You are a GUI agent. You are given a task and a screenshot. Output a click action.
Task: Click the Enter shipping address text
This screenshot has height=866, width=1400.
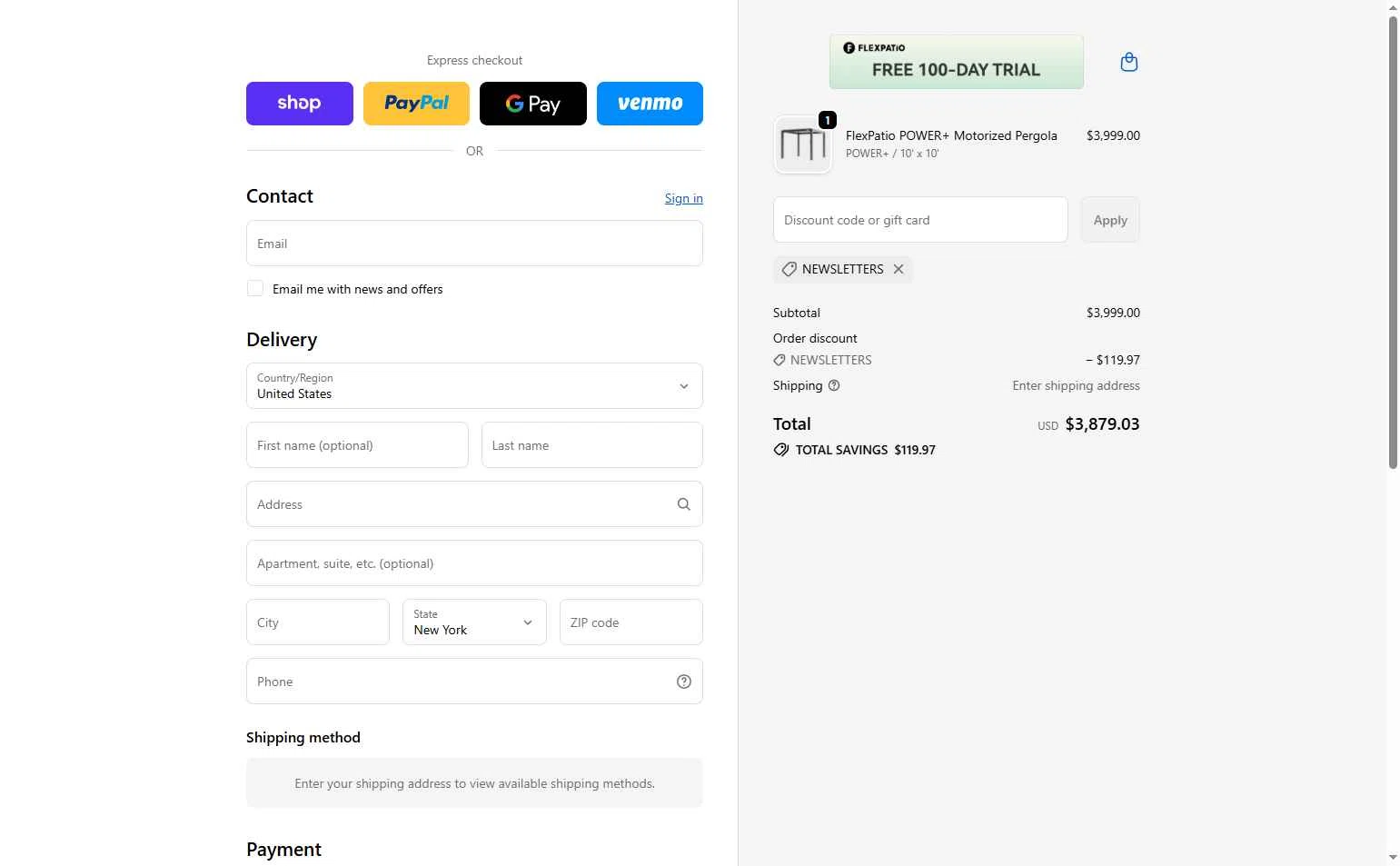pos(1077,385)
